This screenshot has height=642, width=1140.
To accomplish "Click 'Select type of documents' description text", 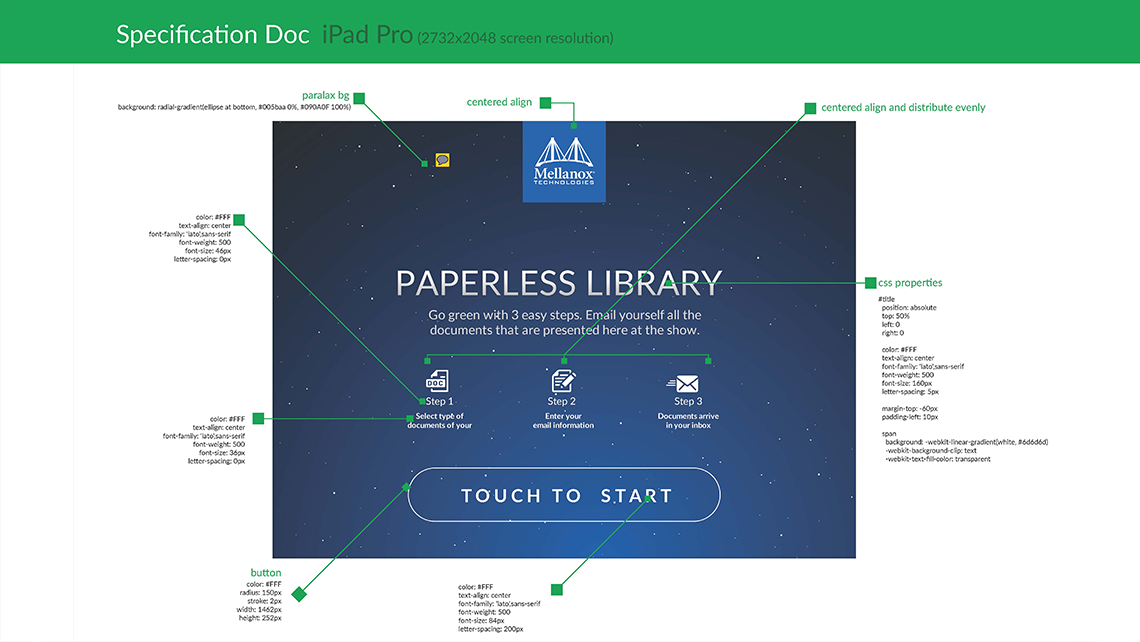I will [x=439, y=421].
